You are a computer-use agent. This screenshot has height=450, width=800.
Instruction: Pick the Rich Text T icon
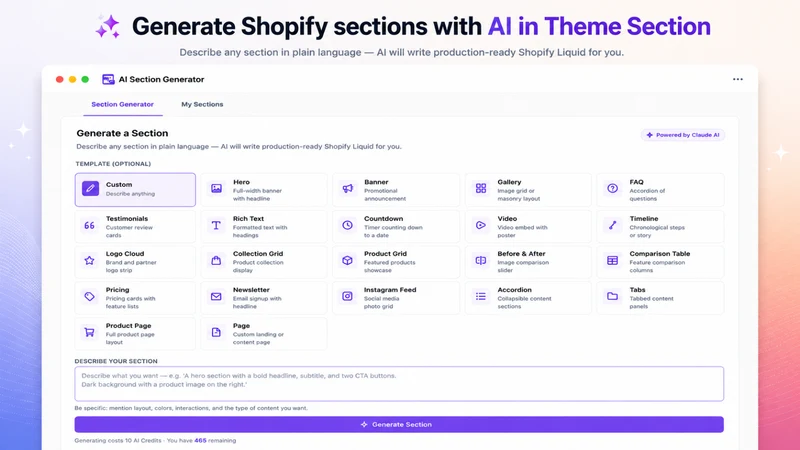coord(216,225)
